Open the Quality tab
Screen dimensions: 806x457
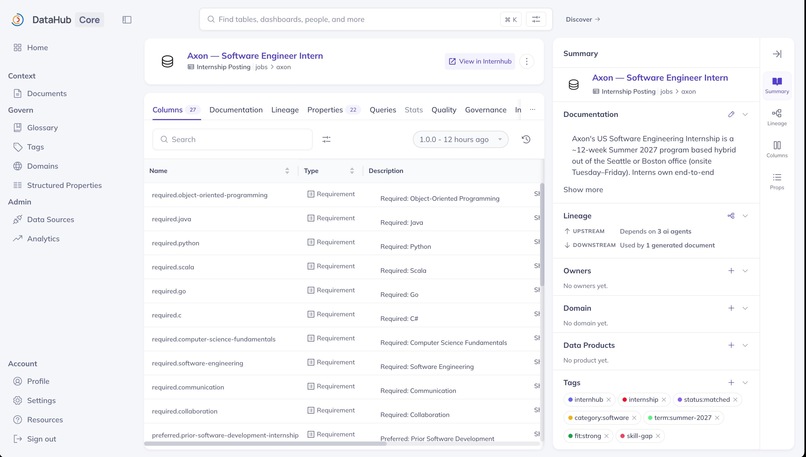point(444,109)
